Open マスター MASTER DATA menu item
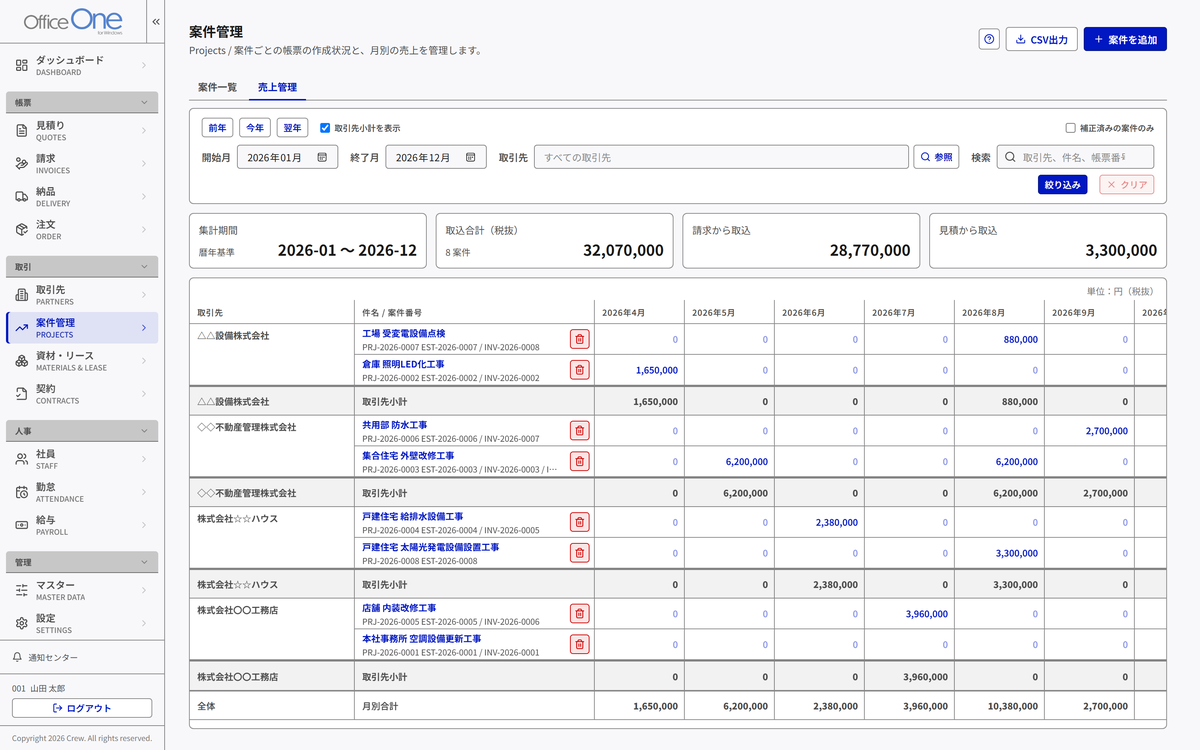 82,590
